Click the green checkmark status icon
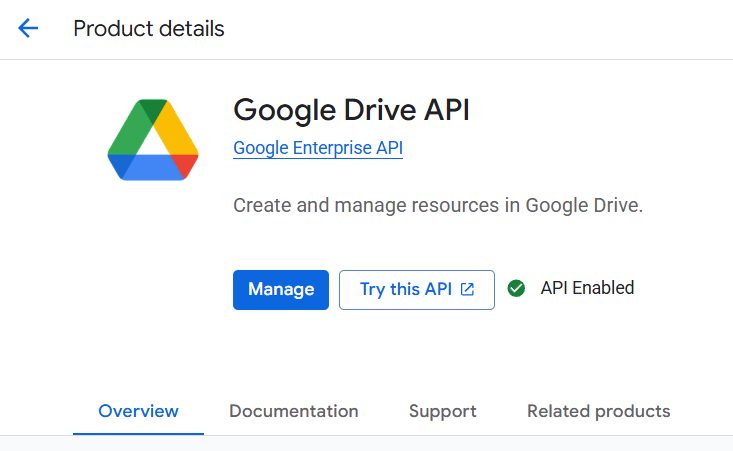733x451 pixels. (x=516, y=288)
